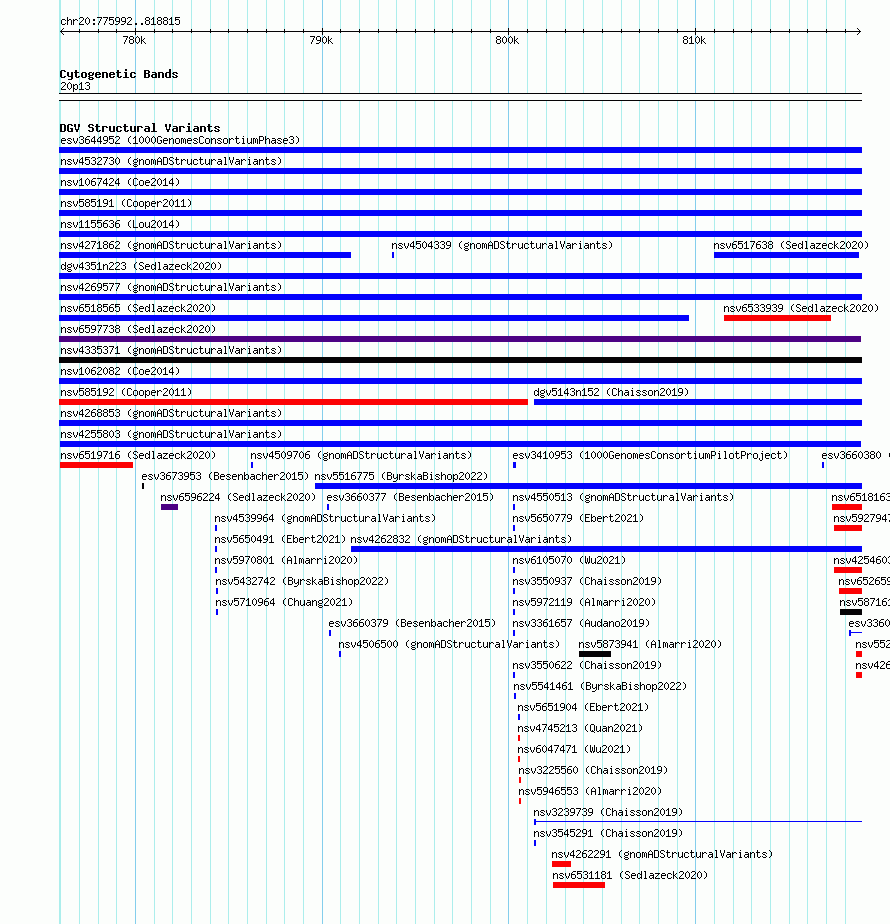Image resolution: width=890 pixels, height=924 pixels.
Task: Open the esv3673953 (Besenbacher2015) label
Action: 225,476
